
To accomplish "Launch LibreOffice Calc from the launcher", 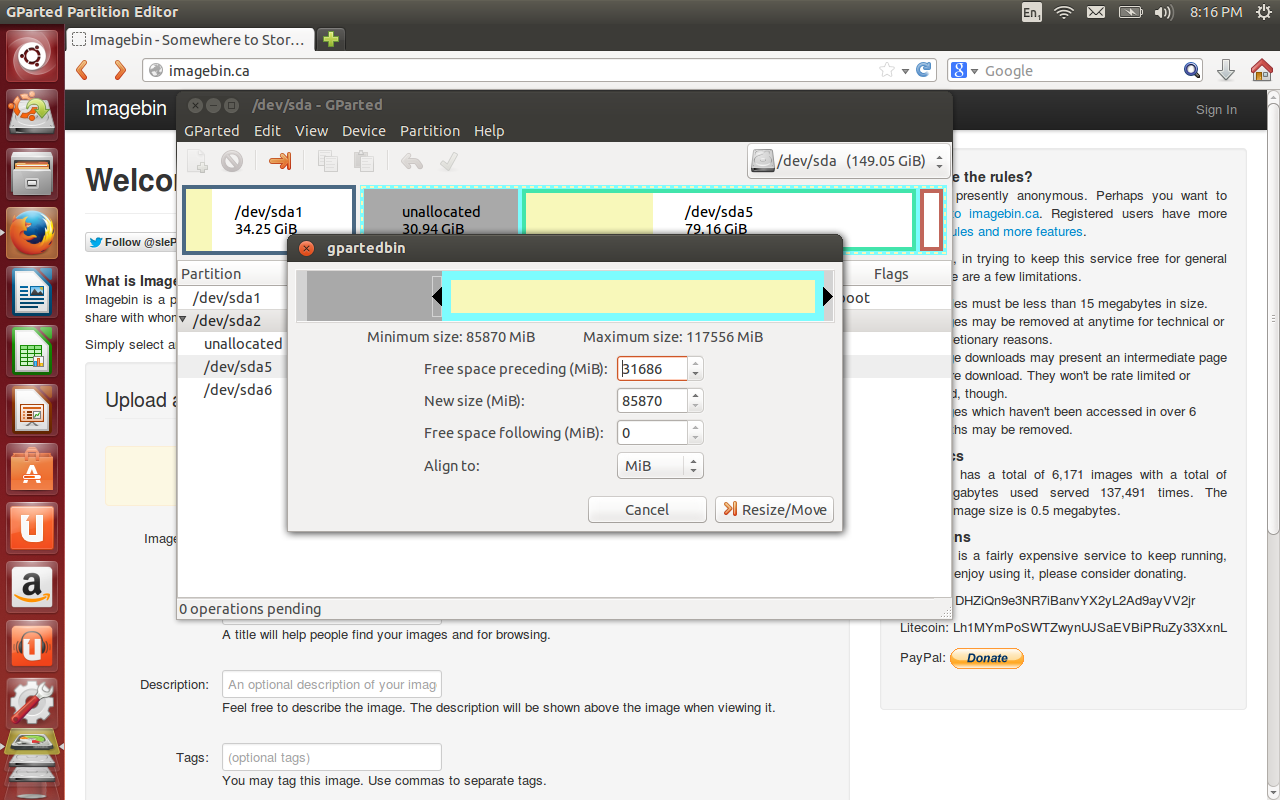I will tap(32, 352).
